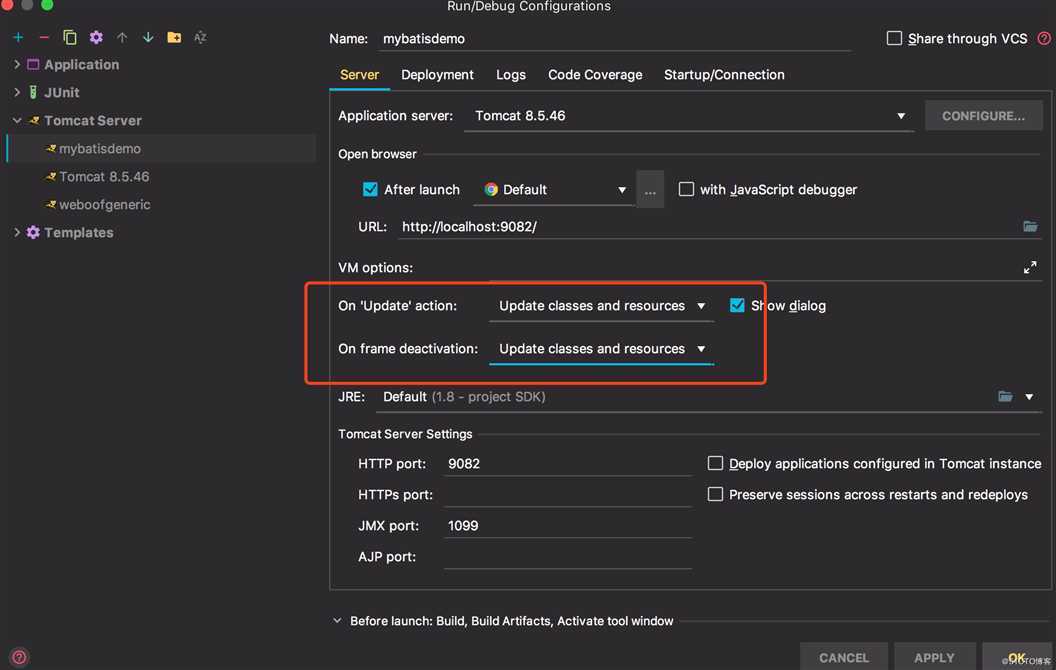Copy the selected configuration
The width and height of the screenshot is (1056, 670).
[69, 37]
